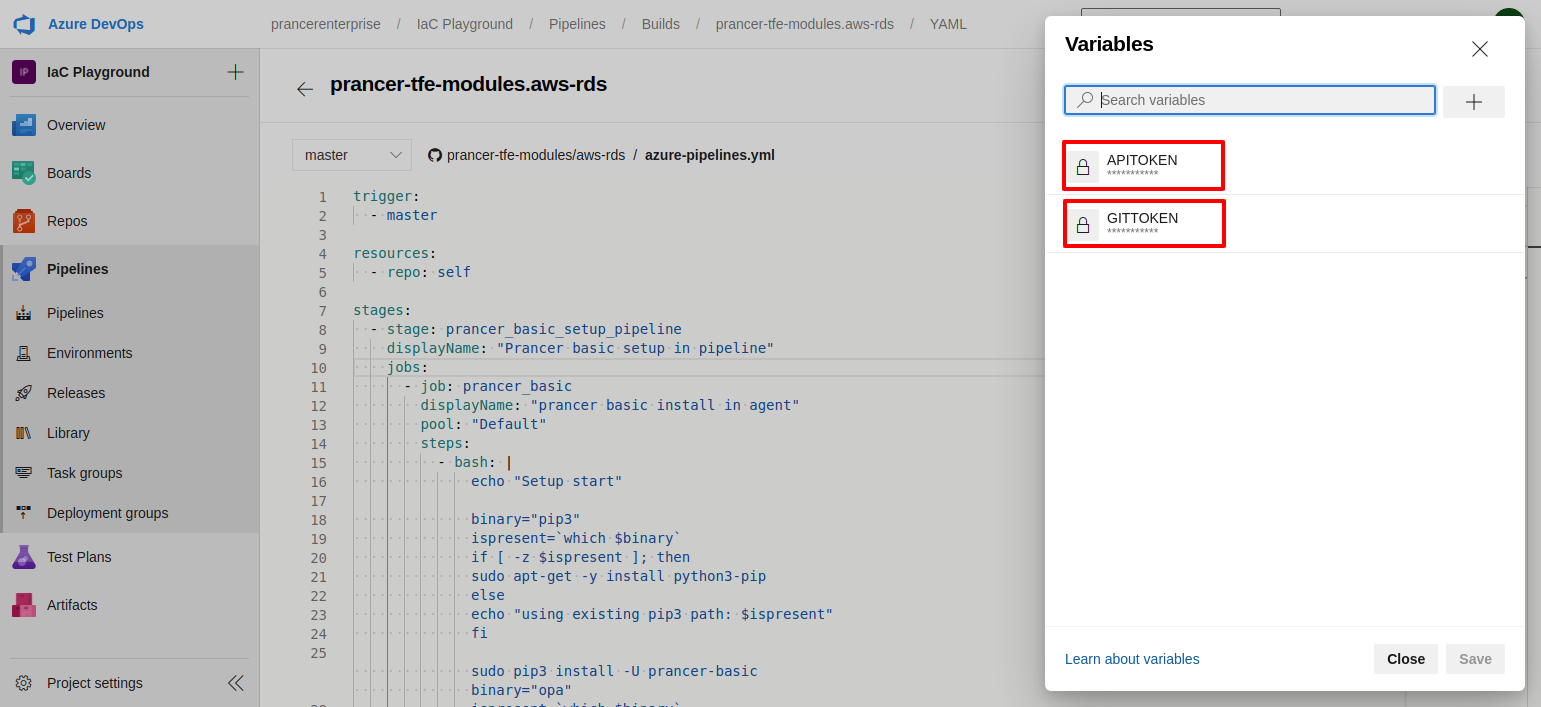
Task: Click the Project settings gear icon
Action: tap(24, 683)
